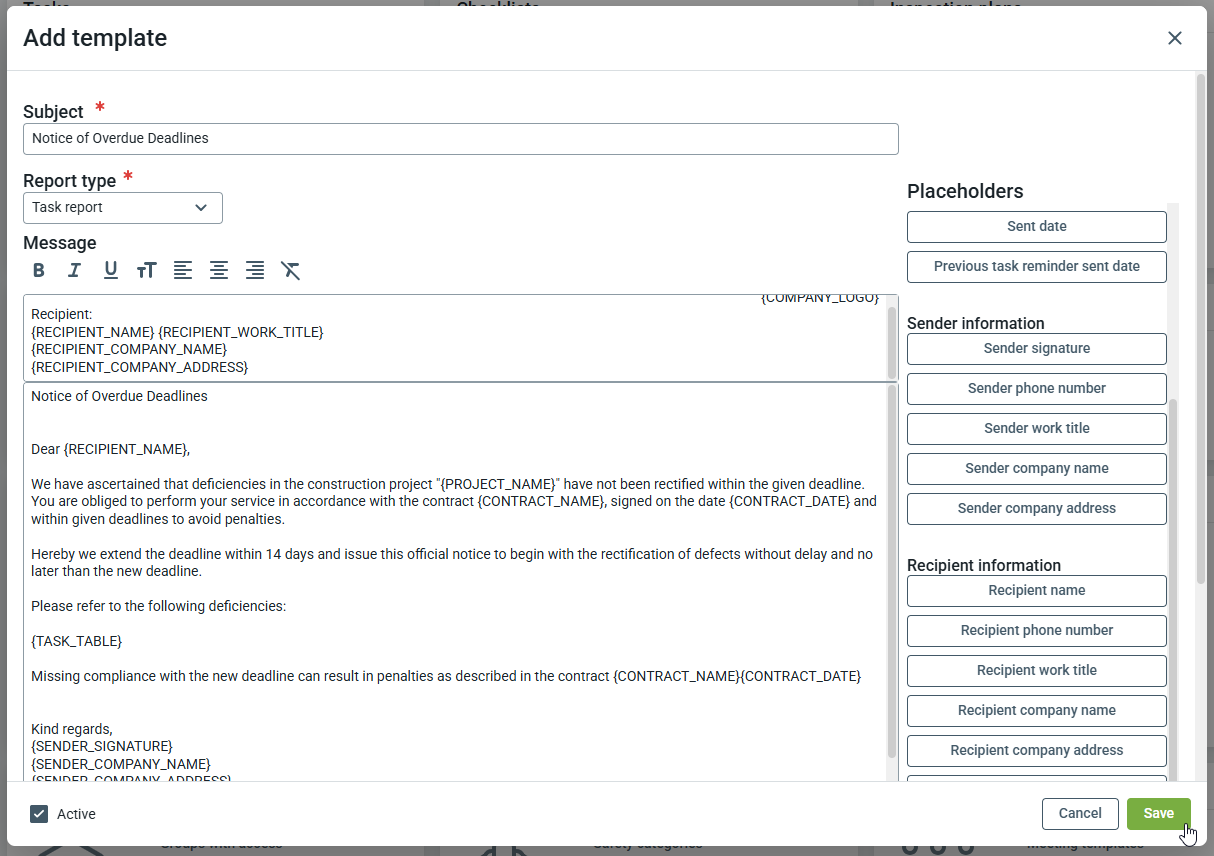Align message text to the right

pyautogui.click(x=255, y=270)
